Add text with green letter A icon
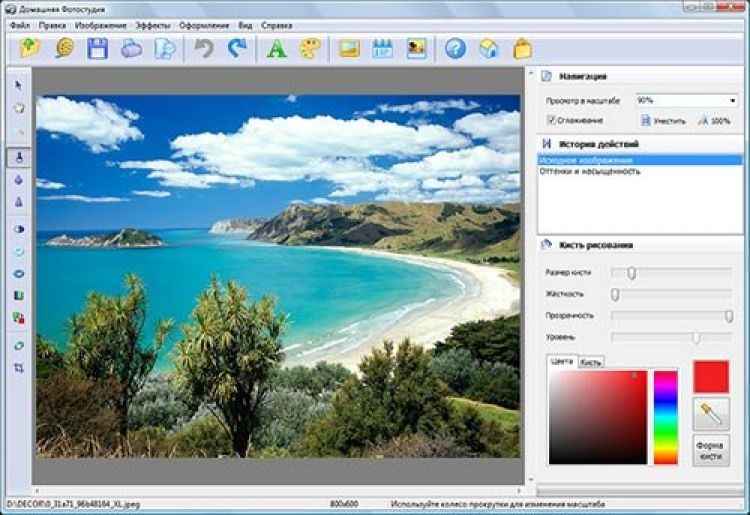Screen dimensions: 750x515 (x=276, y=48)
